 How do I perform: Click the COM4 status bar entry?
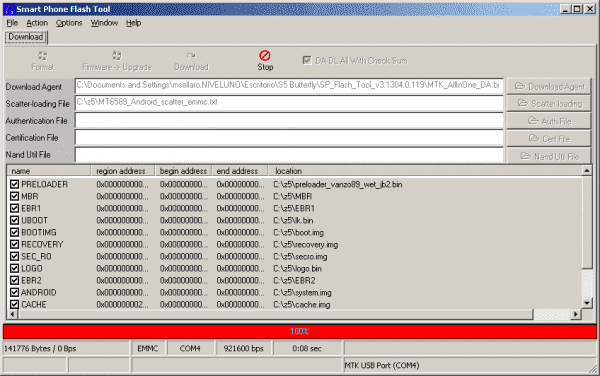pos(190,348)
